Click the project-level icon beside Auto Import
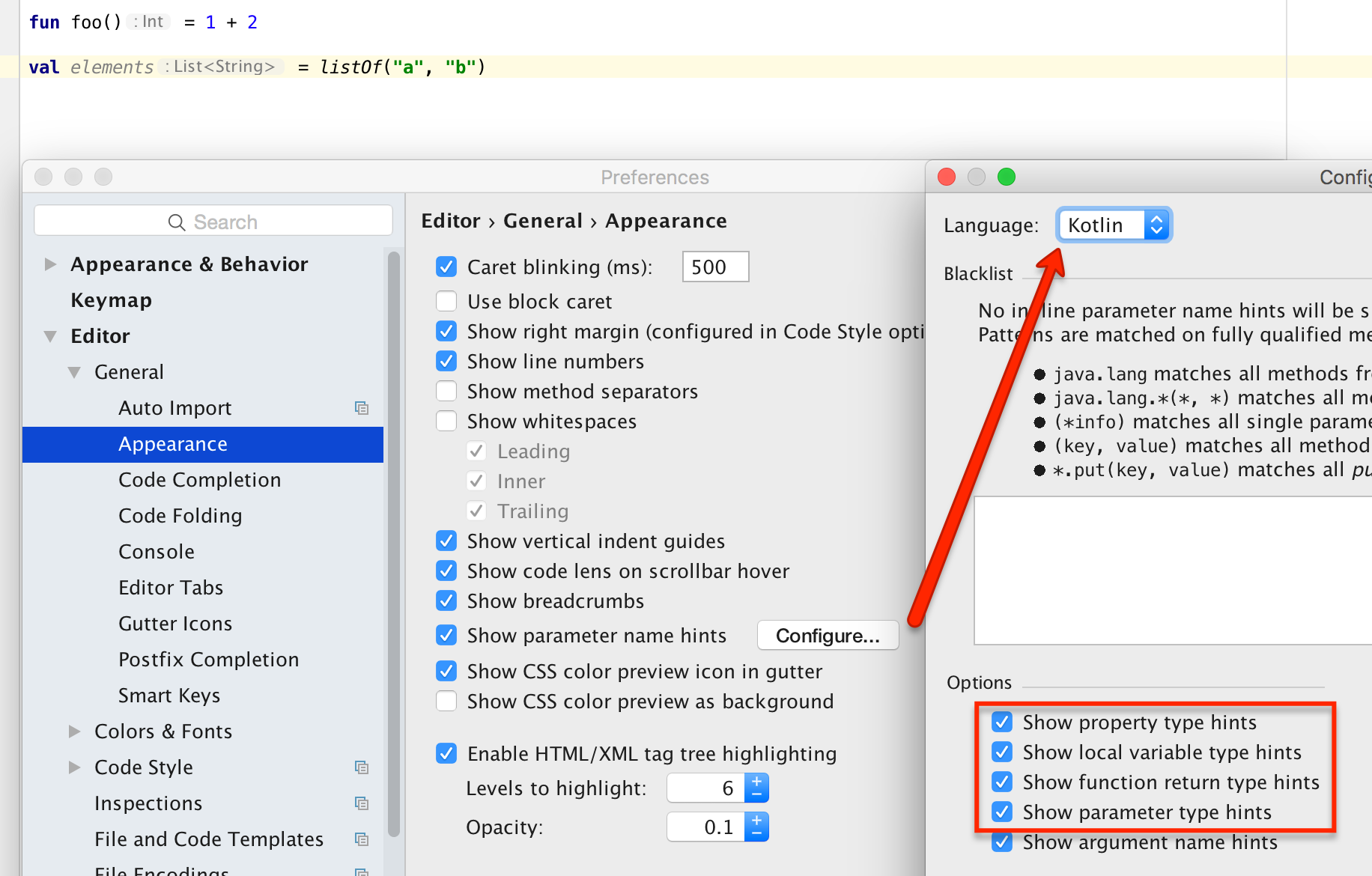This screenshot has width=1372, height=876. coord(362,408)
